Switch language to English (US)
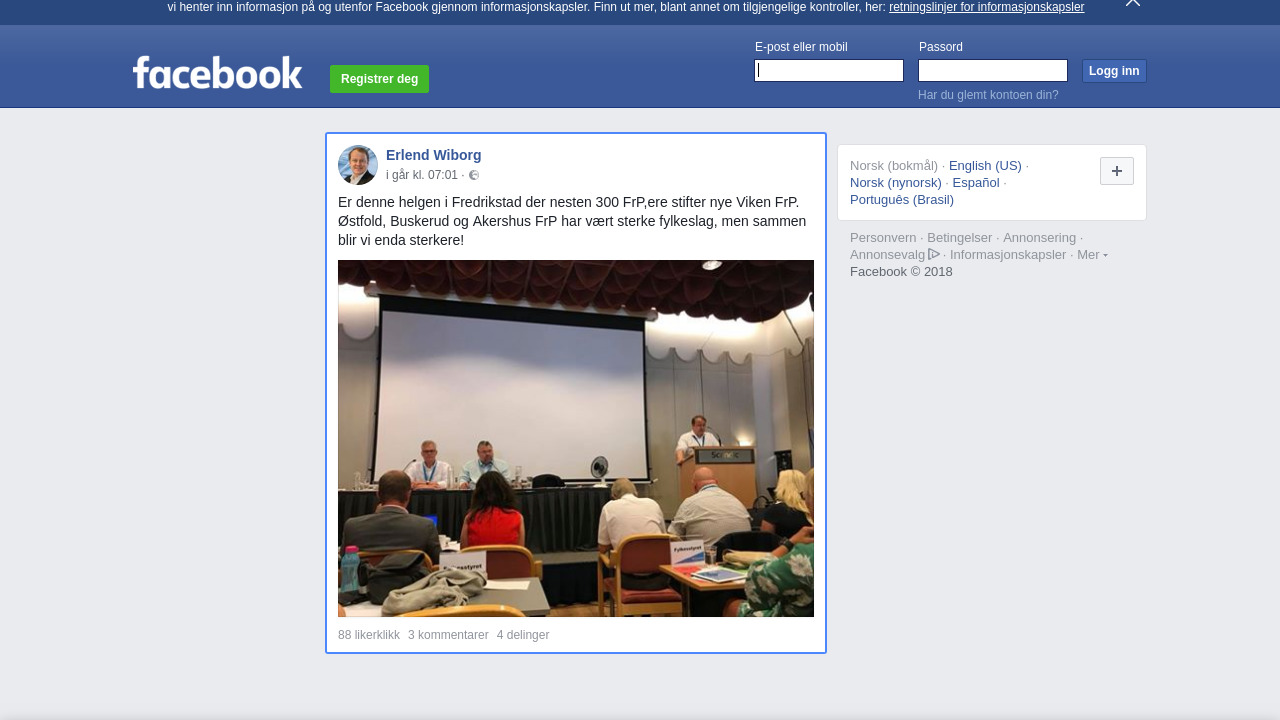1280x720 pixels. pos(985,166)
